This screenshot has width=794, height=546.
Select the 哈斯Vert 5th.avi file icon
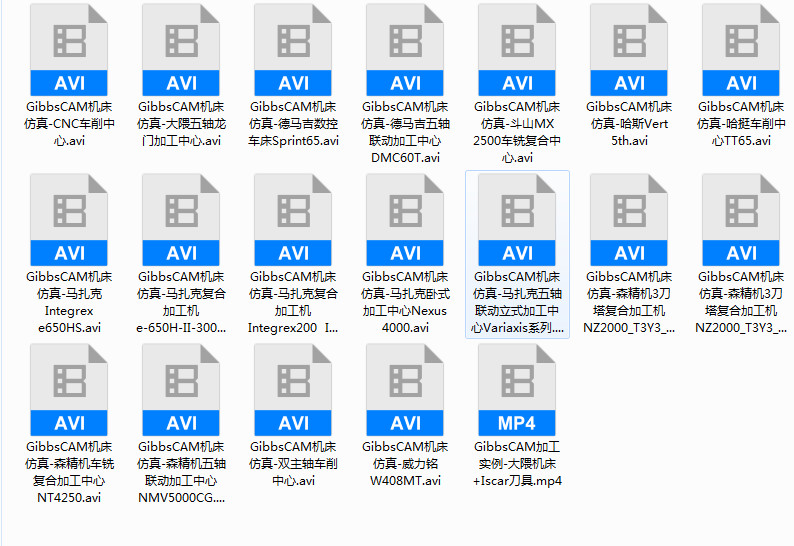pyautogui.click(x=629, y=50)
